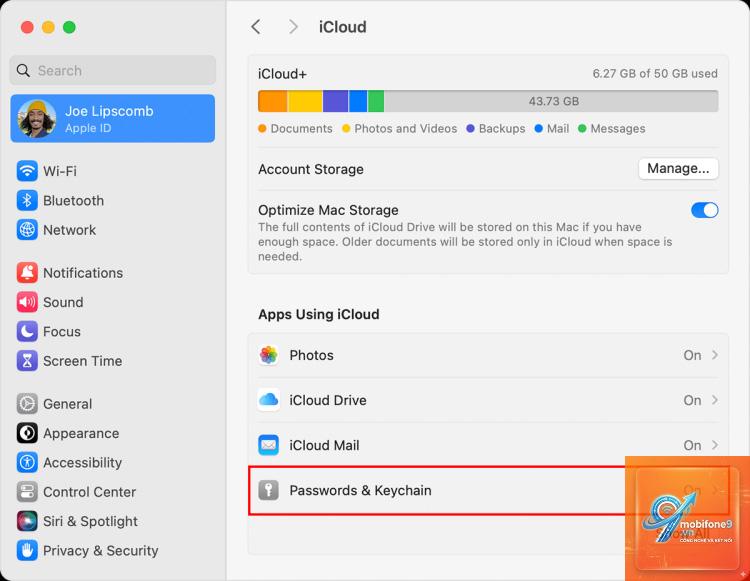
Task: Click the Manage... storage button
Action: click(678, 168)
